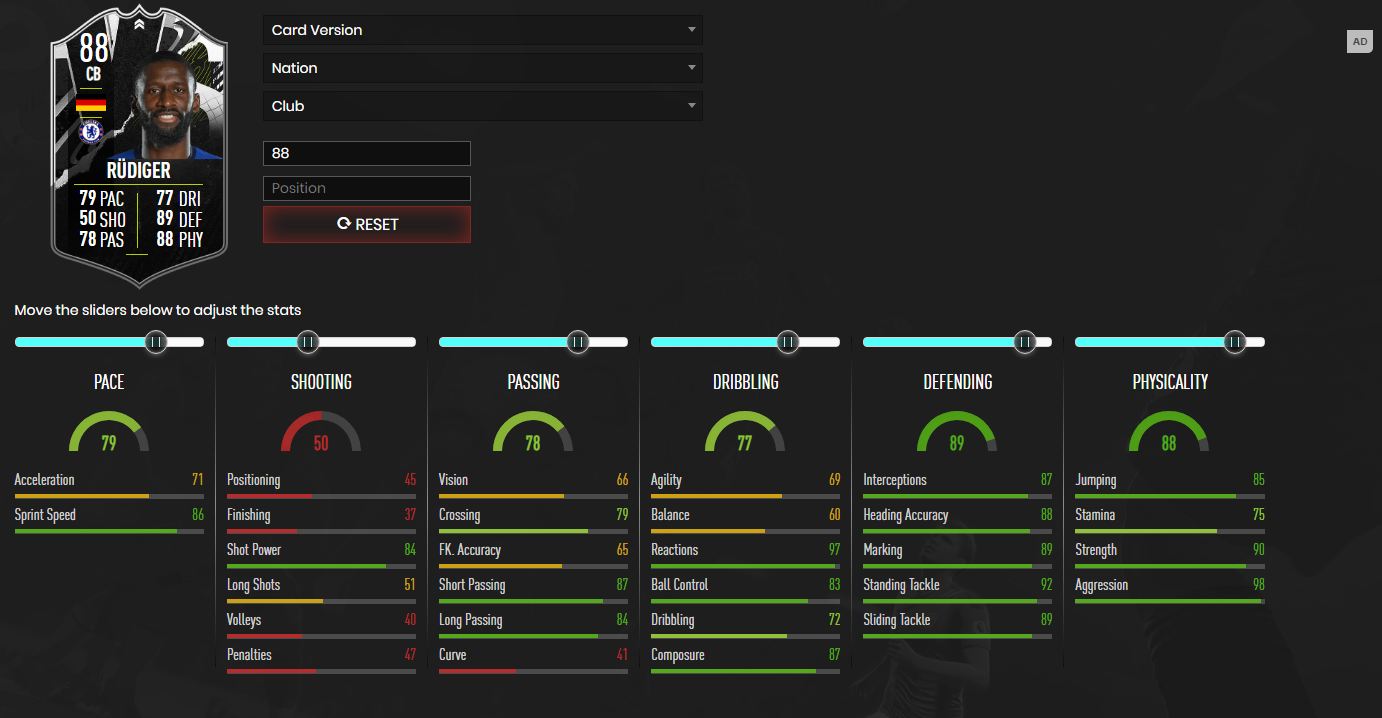
Task: Click the Aggression stat label
Action: tap(1101, 585)
